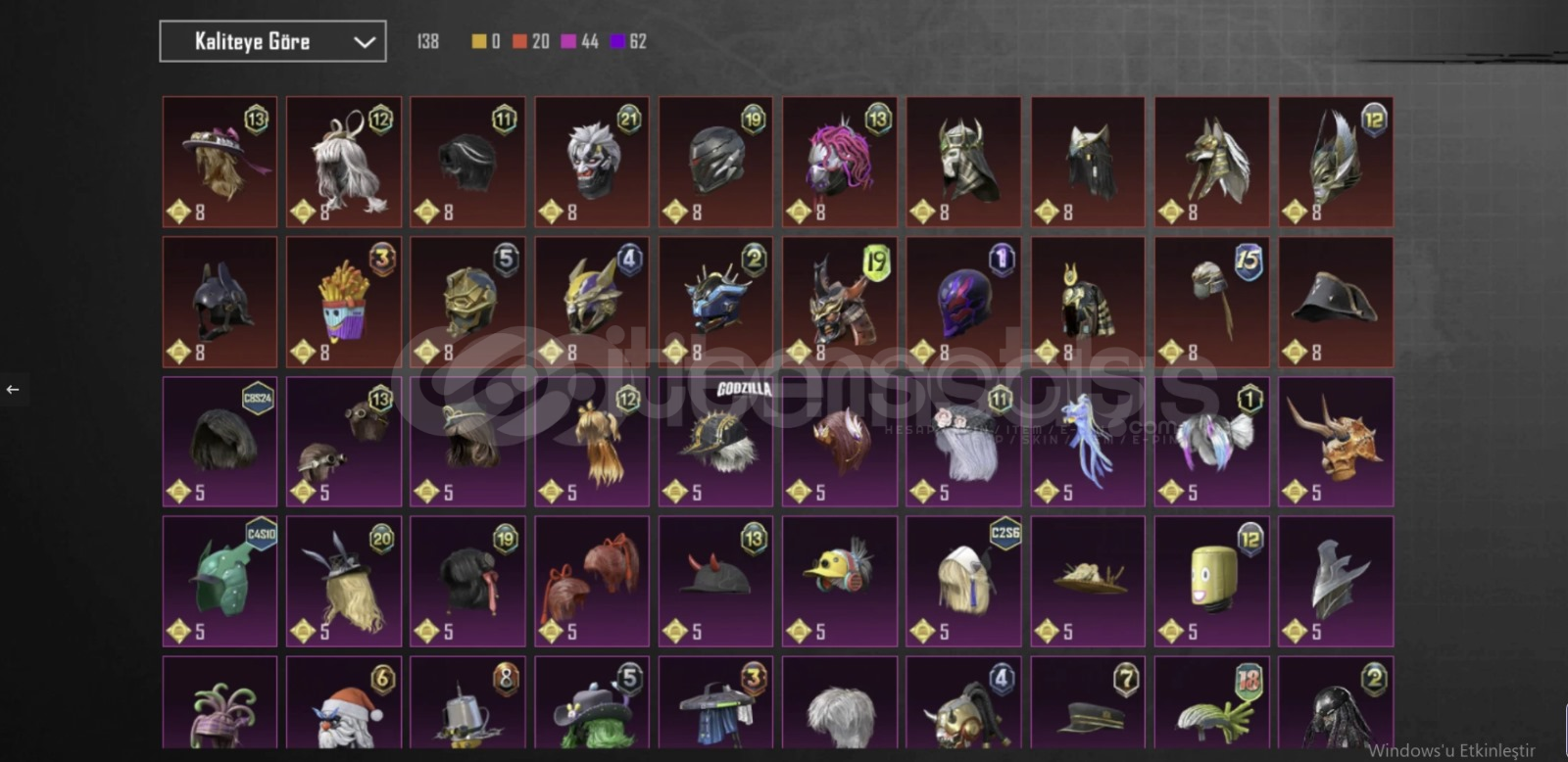Select the pink dreadlocks helmet

pyautogui.click(x=840, y=162)
